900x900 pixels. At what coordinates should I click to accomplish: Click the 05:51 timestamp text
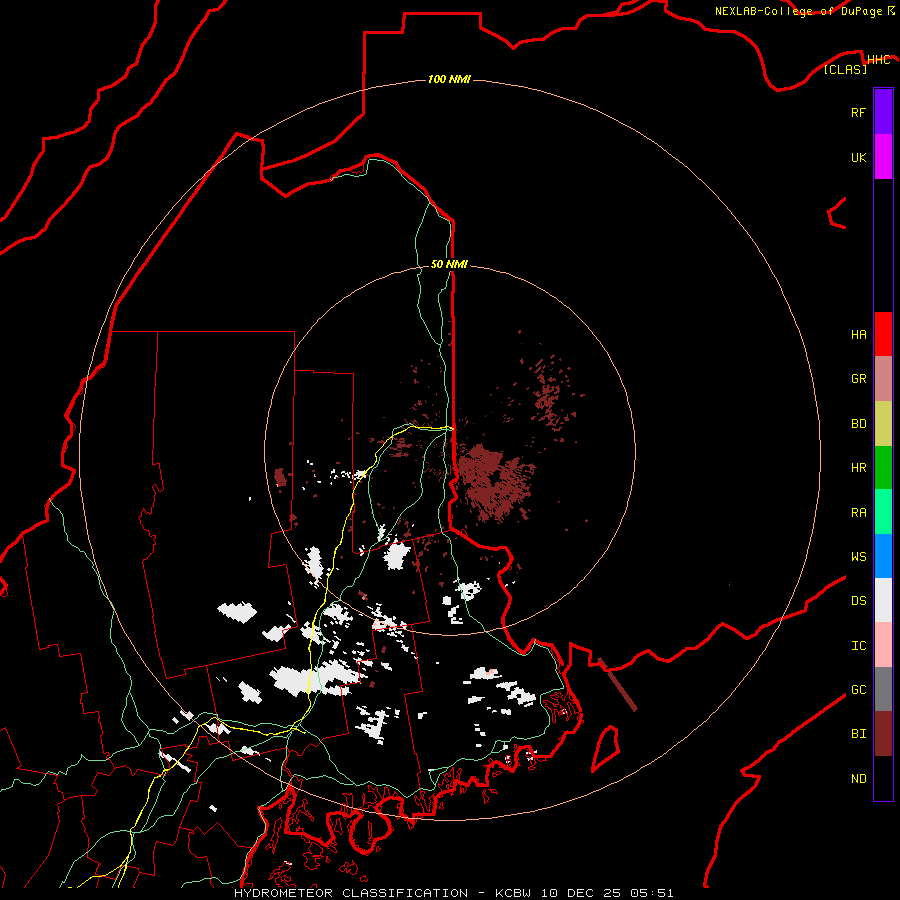pos(651,893)
